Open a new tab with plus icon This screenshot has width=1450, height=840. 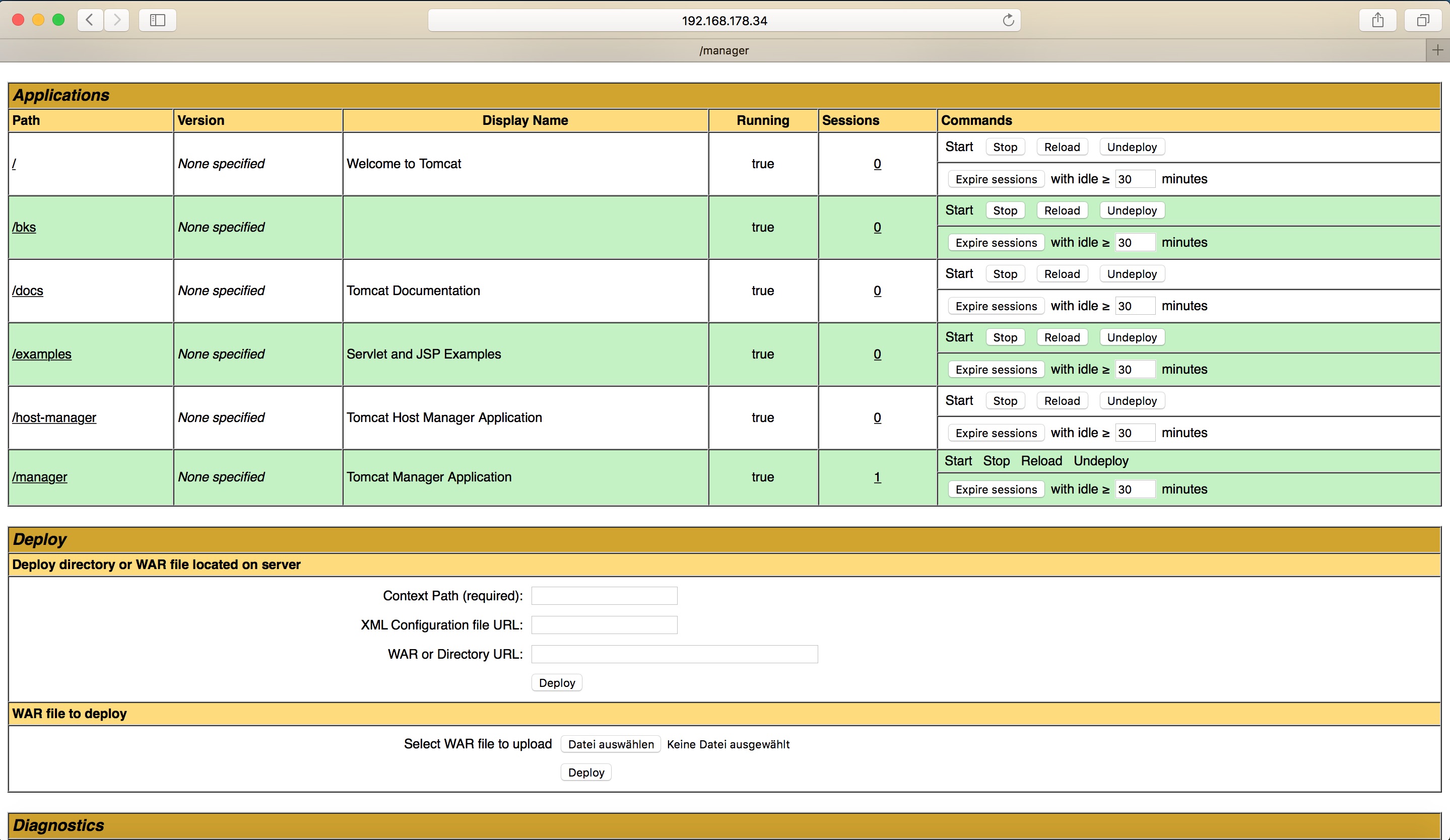tap(1438, 50)
